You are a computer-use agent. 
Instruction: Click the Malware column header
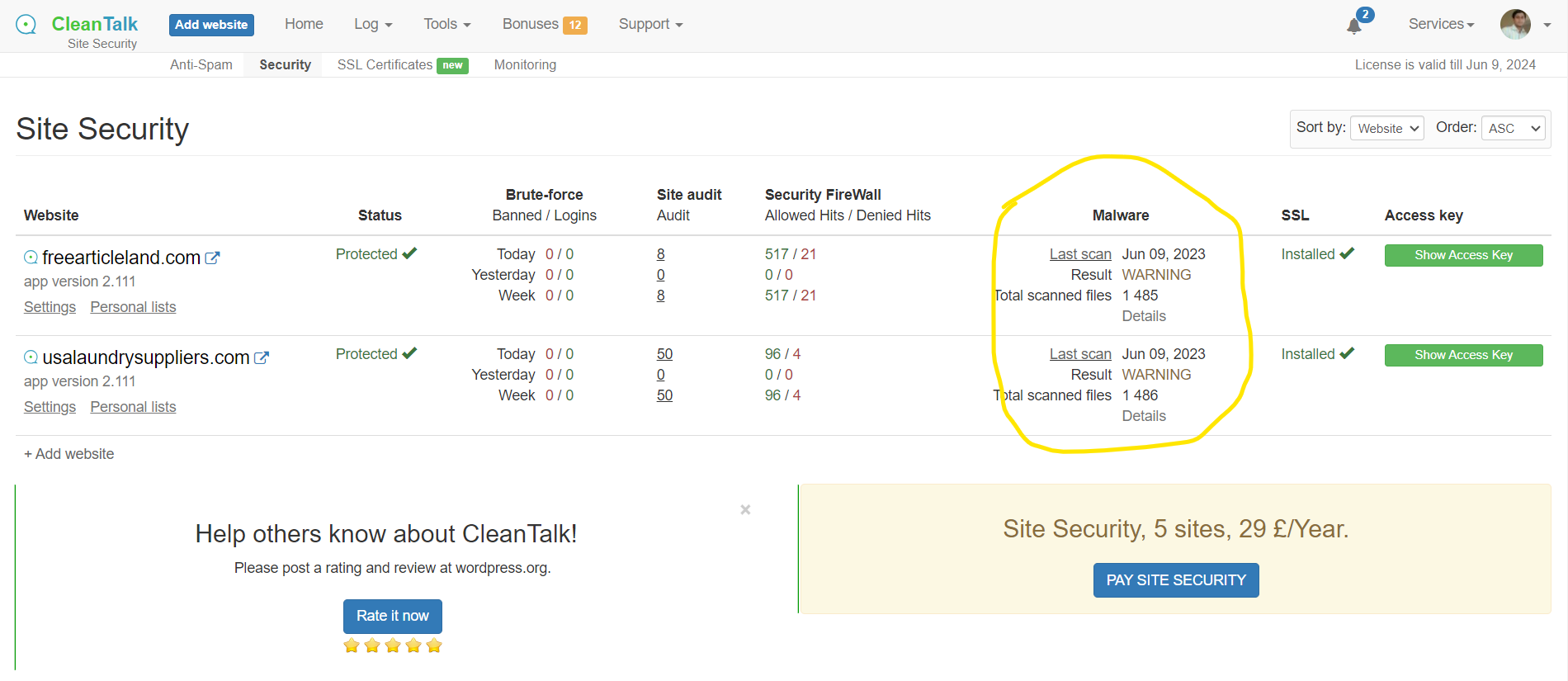click(x=1121, y=215)
